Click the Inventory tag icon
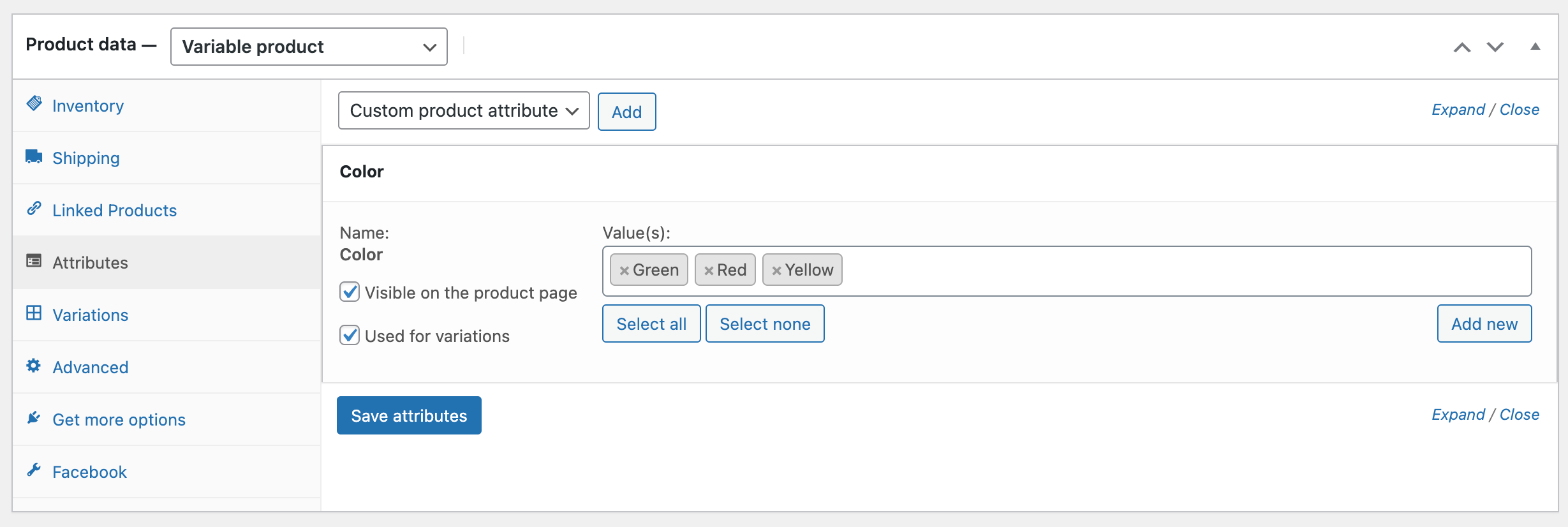This screenshot has width=1568, height=527. (x=34, y=103)
